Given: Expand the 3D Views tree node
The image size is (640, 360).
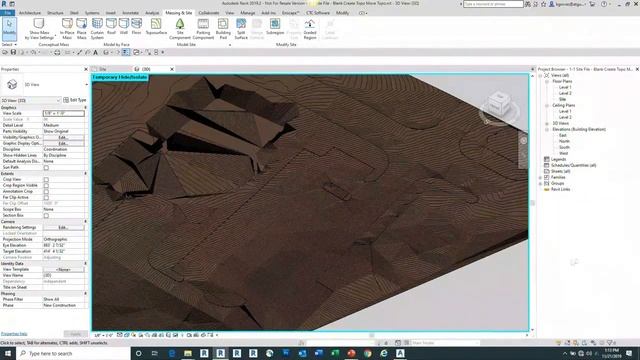Looking at the screenshot, I should tap(547, 123).
